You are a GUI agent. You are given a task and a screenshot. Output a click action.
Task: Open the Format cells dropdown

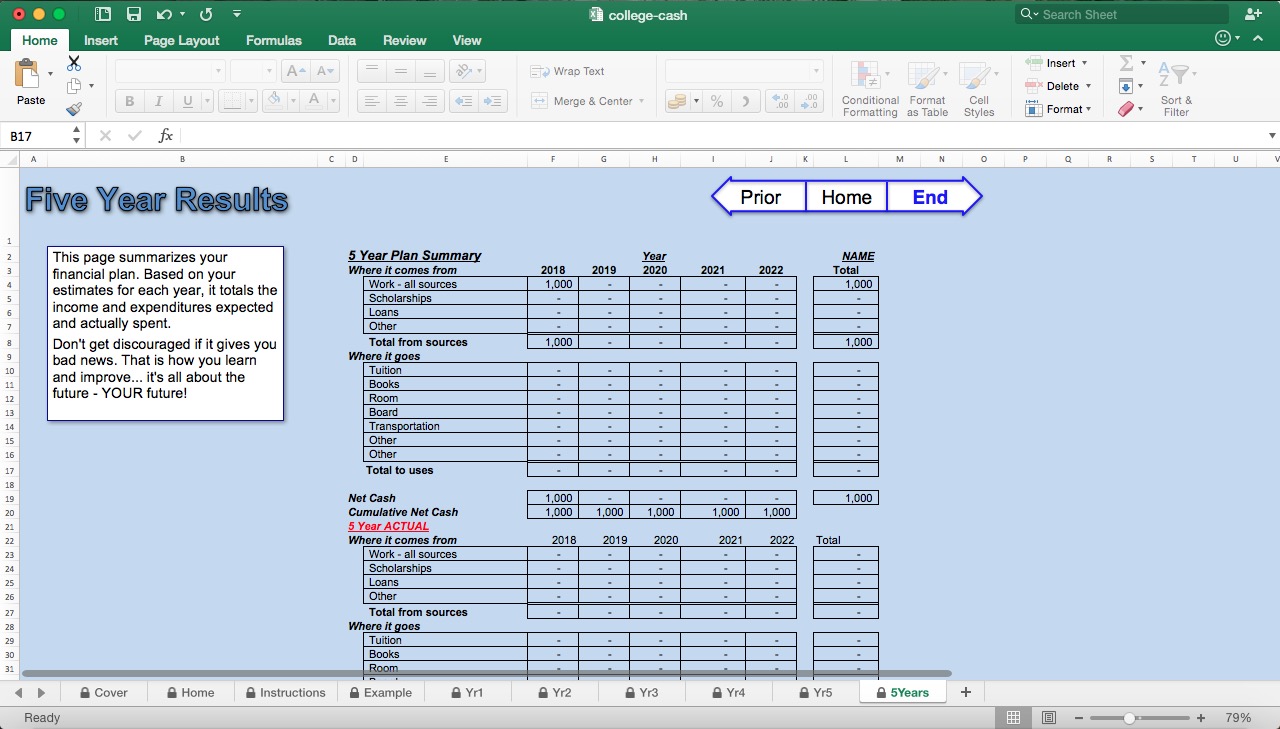[1059, 109]
